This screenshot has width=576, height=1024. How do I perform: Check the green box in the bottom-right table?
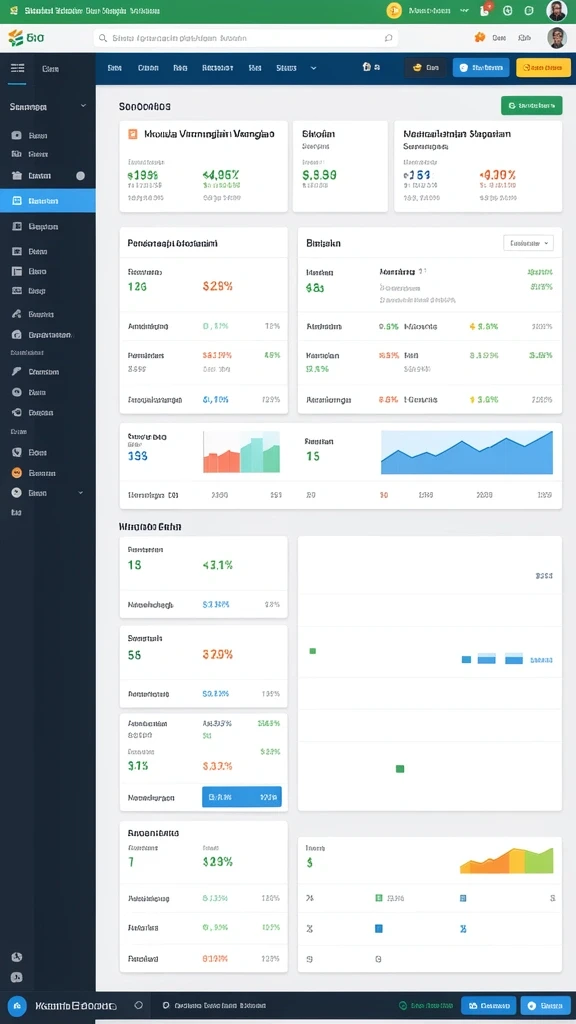coord(379,899)
